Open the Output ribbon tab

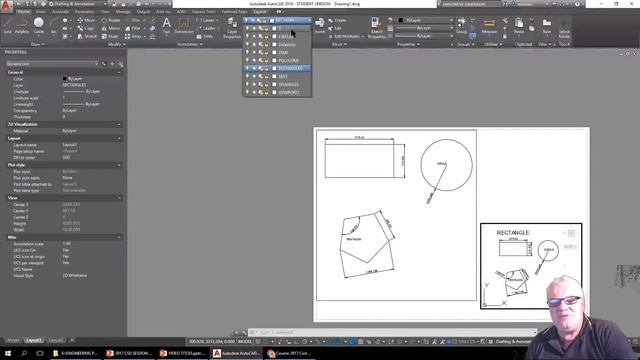143,12
